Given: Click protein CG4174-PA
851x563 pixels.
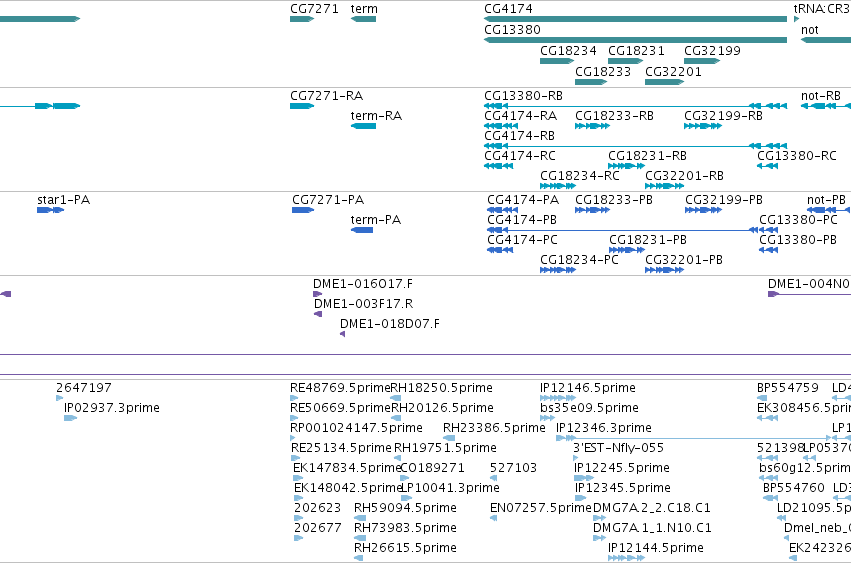Looking at the screenshot, I should [x=502, y=210].
